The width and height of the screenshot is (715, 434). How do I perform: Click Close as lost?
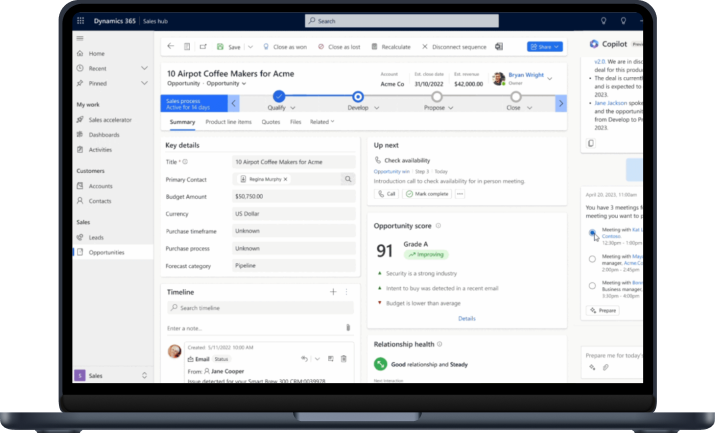(x=339, y=46)
